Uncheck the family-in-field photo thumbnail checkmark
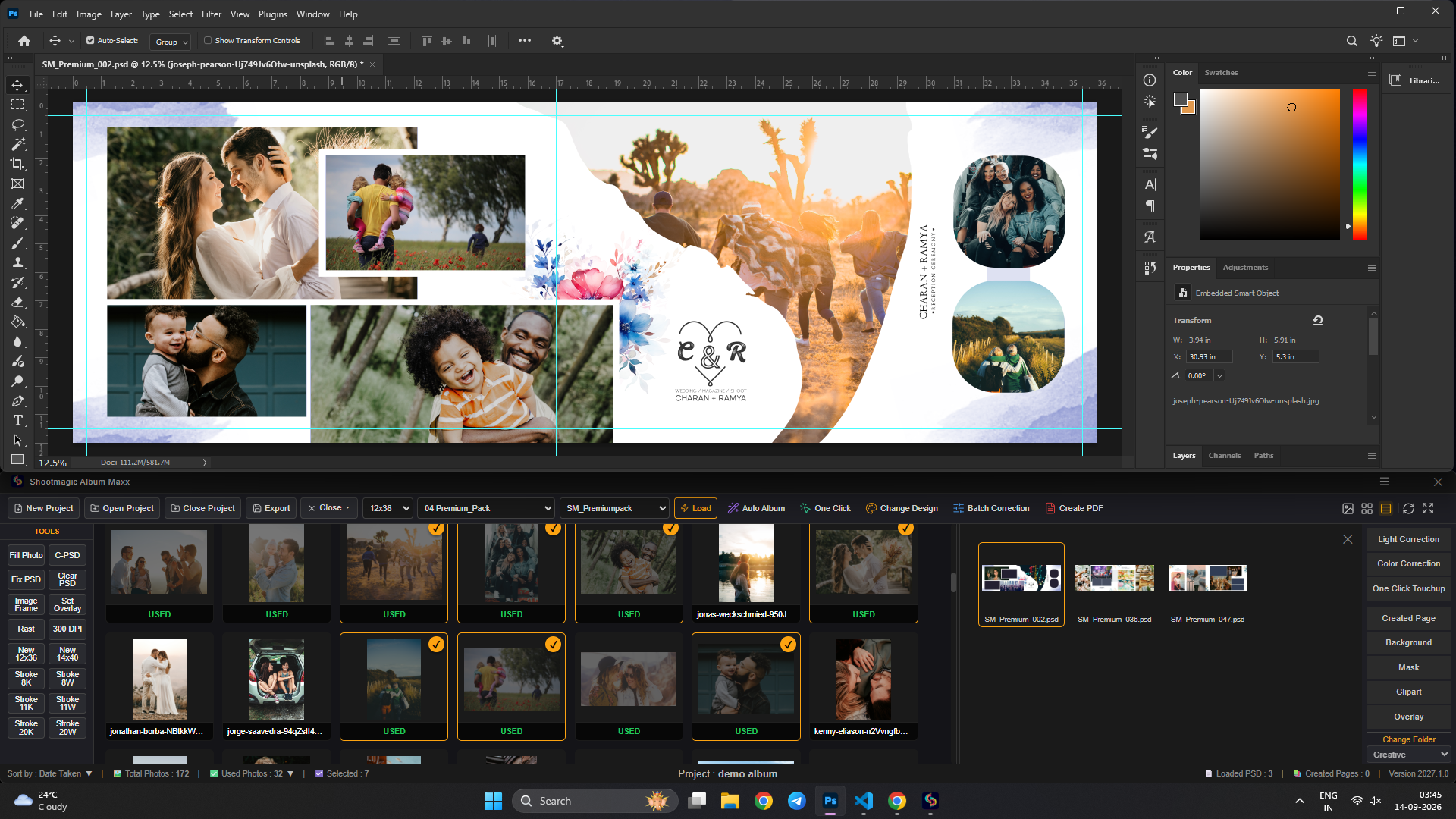The height and width of the screenshot is (819, 1456). pos(554,644)
